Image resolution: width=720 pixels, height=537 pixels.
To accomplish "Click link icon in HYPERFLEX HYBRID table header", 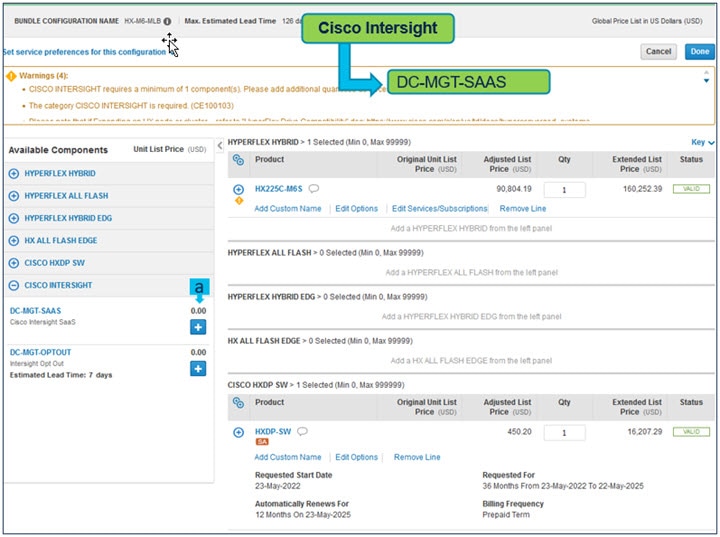I will pyautogui.click(x=238, y=160).
